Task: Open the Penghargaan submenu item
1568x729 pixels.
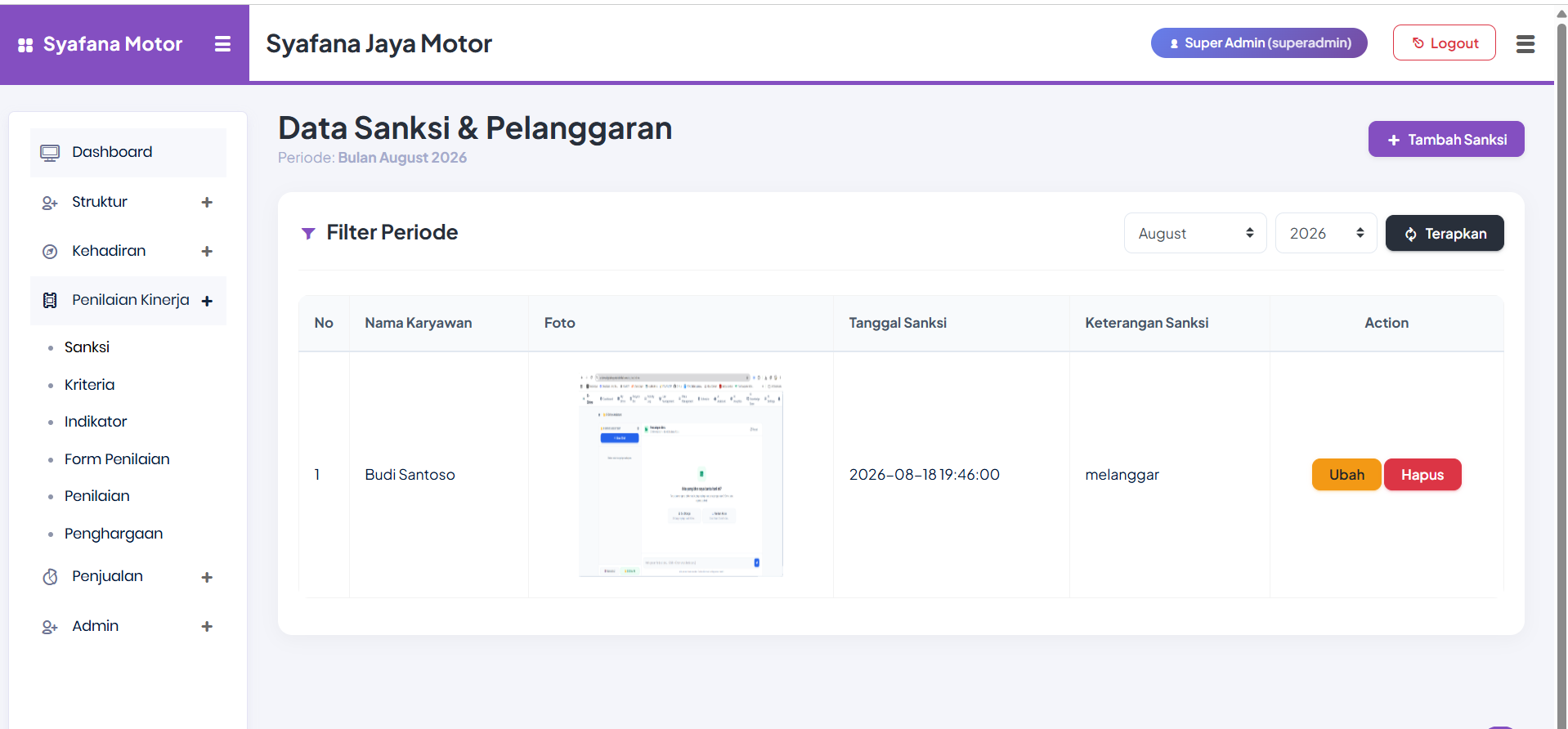Action: 114,534
